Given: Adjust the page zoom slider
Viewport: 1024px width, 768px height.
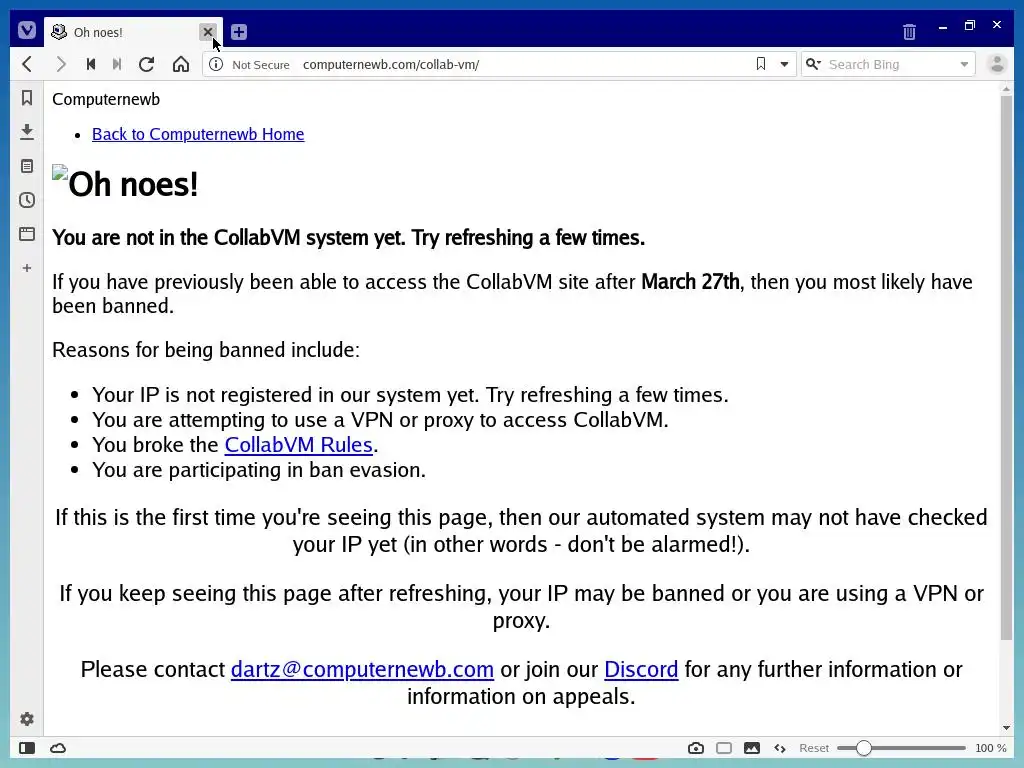Looking at the screenshot, I should [901, 748].
